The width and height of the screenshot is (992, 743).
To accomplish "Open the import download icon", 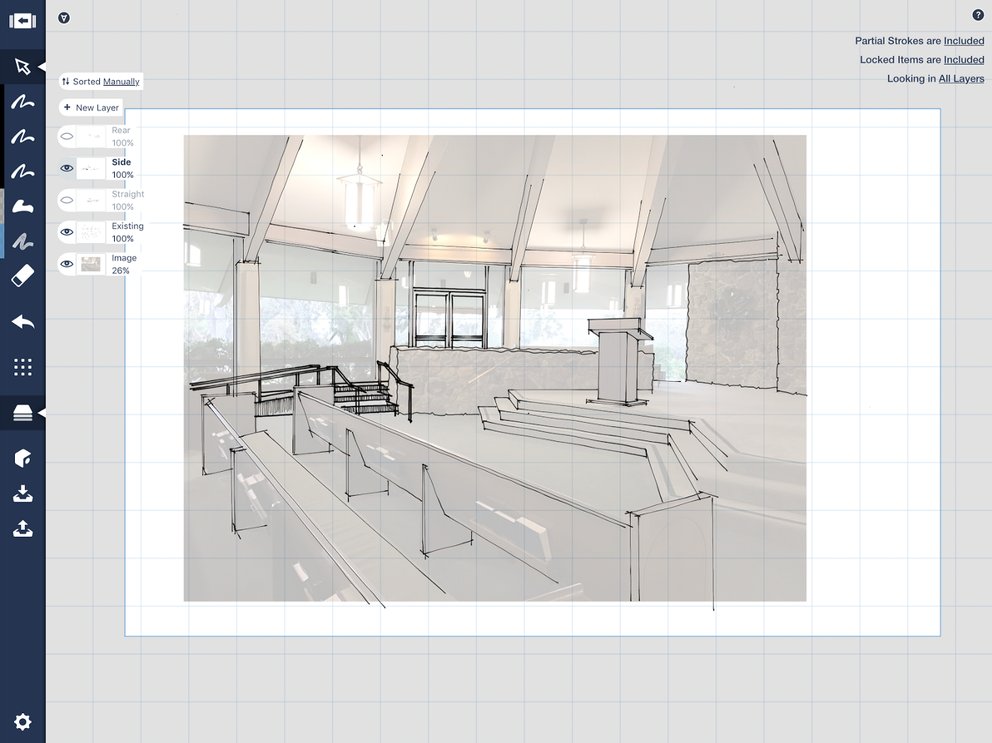I will (x=22, y=492).
